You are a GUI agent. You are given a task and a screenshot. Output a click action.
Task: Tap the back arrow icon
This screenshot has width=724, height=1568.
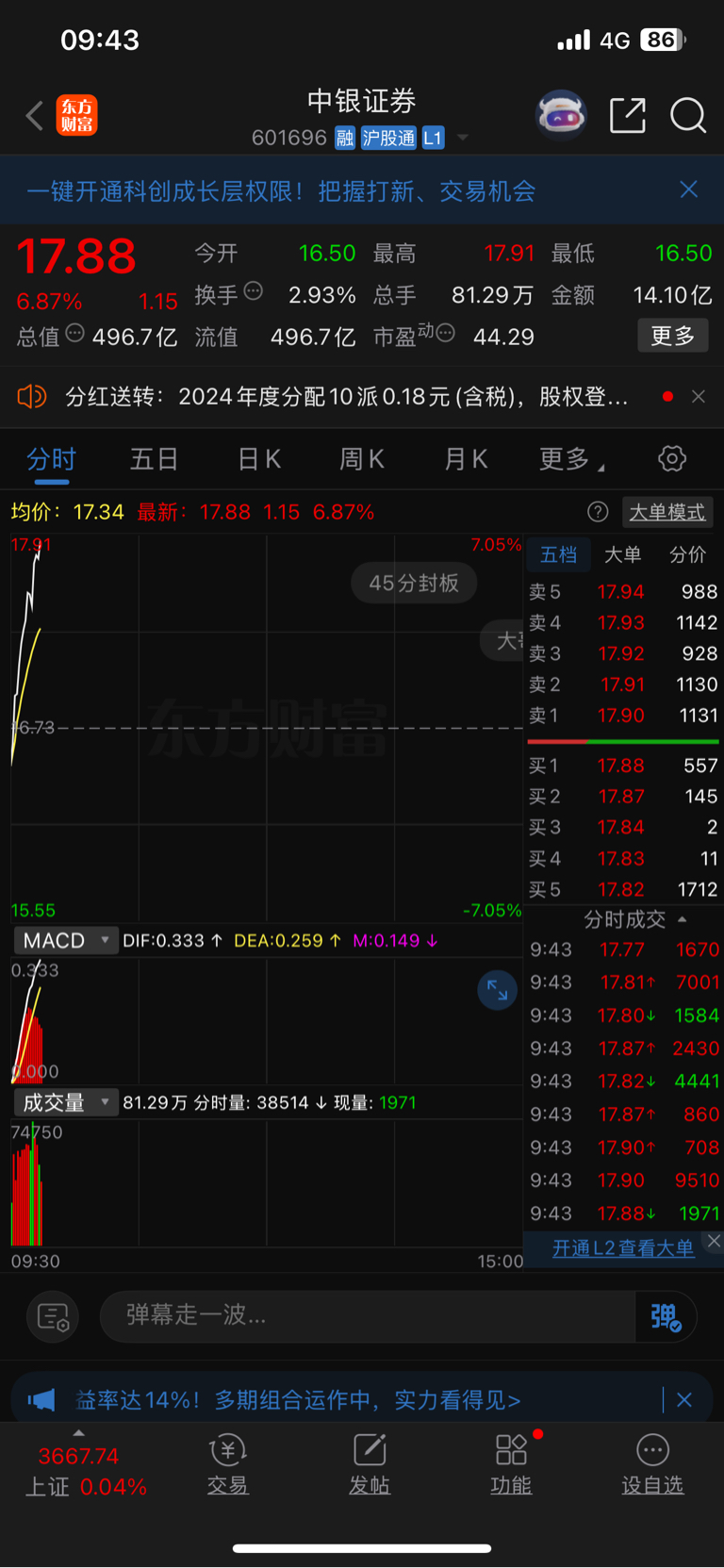[35, 116]
